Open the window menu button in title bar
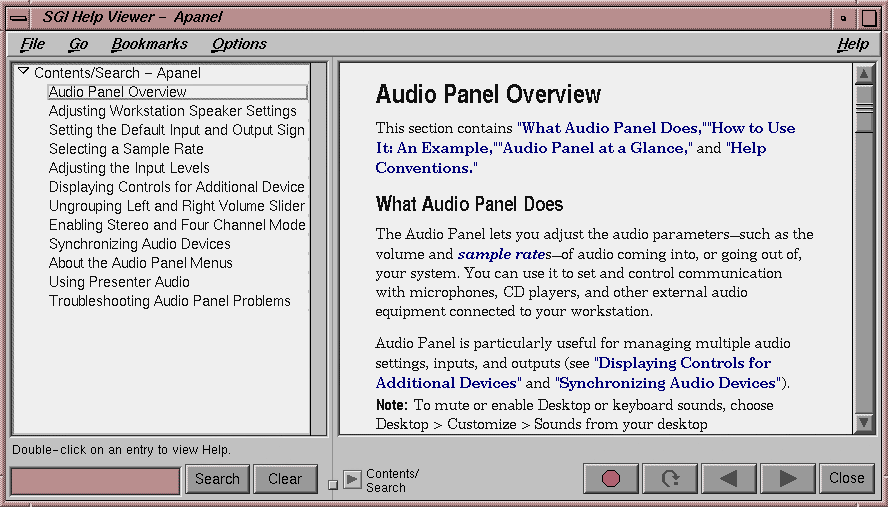This screenshot has height=507, width=888. click(x=19, y=18)
